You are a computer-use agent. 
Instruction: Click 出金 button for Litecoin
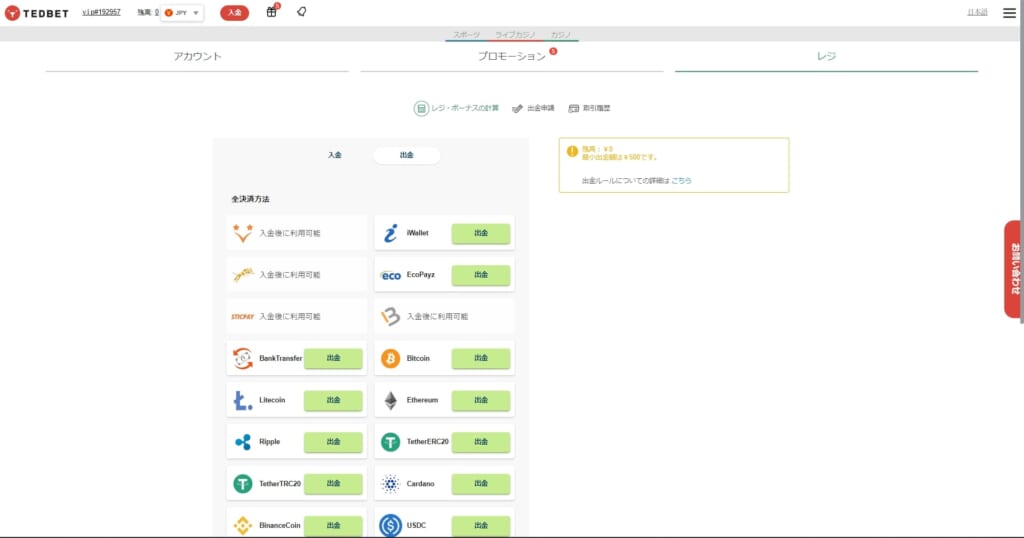tap(333, 400)
